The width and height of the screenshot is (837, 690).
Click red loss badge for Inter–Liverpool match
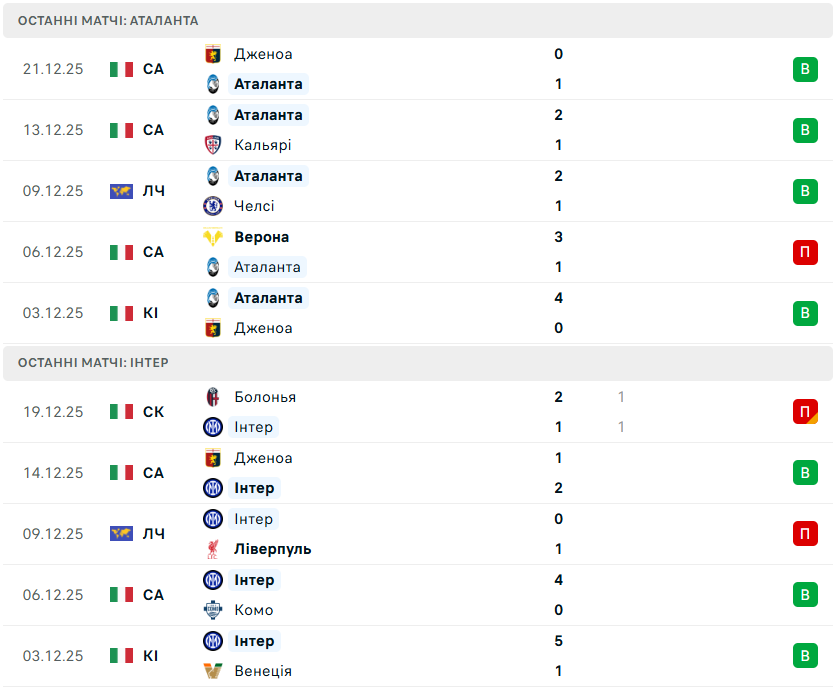coord(805,534)
